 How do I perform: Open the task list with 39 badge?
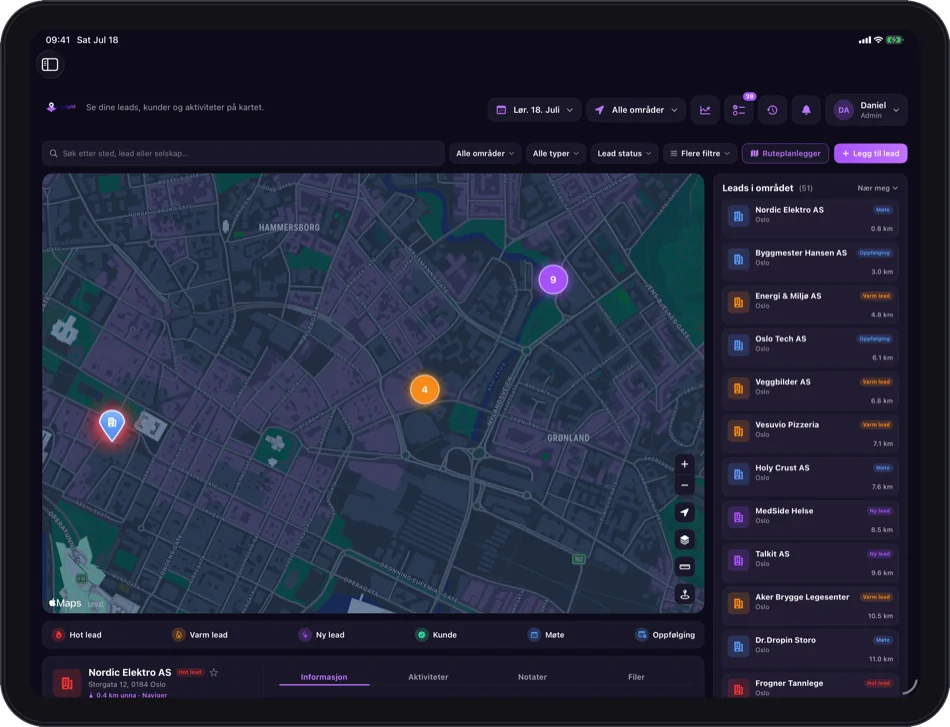tap(739, 110)
